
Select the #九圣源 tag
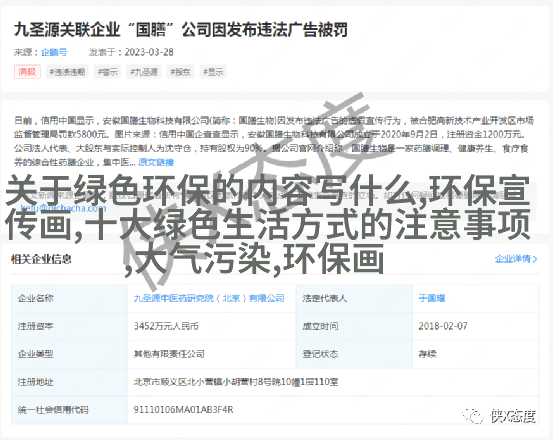tap(144, 72)
